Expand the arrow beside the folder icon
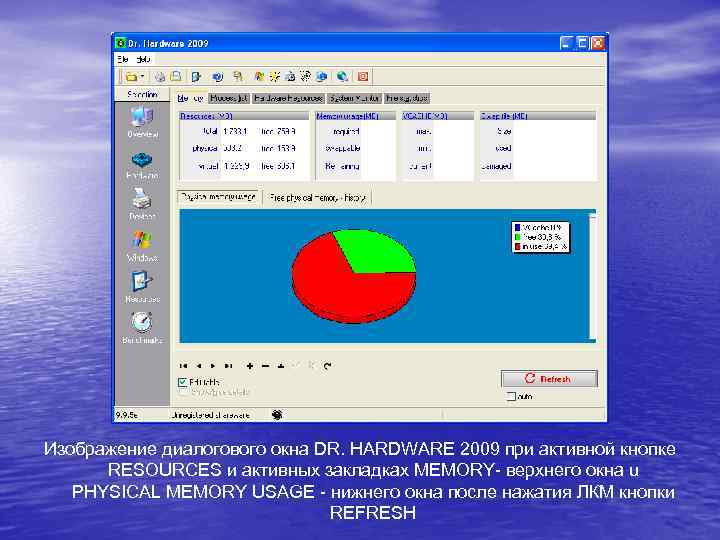The height and width of the screenshot is (540, 720). [142, 77]
